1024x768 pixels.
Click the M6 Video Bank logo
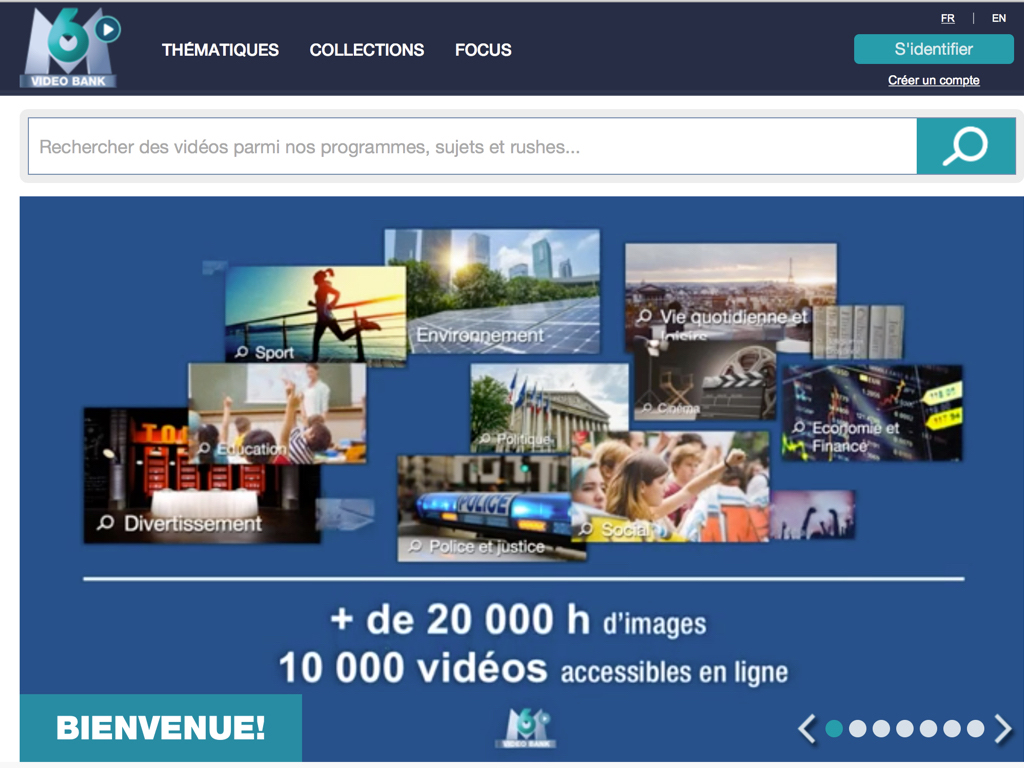[70, 48]
